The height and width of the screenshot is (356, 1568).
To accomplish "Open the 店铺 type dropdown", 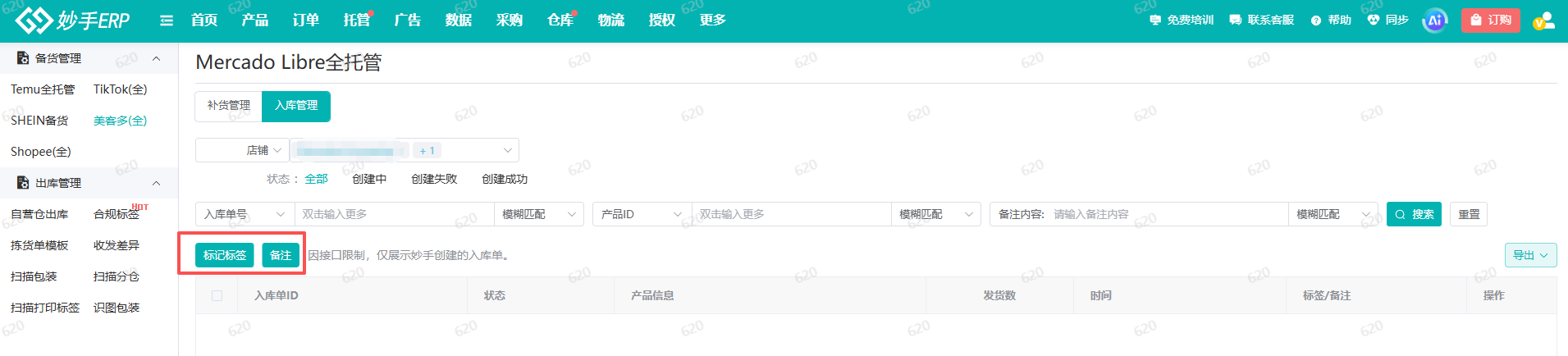I will click(x=242, y=150).
